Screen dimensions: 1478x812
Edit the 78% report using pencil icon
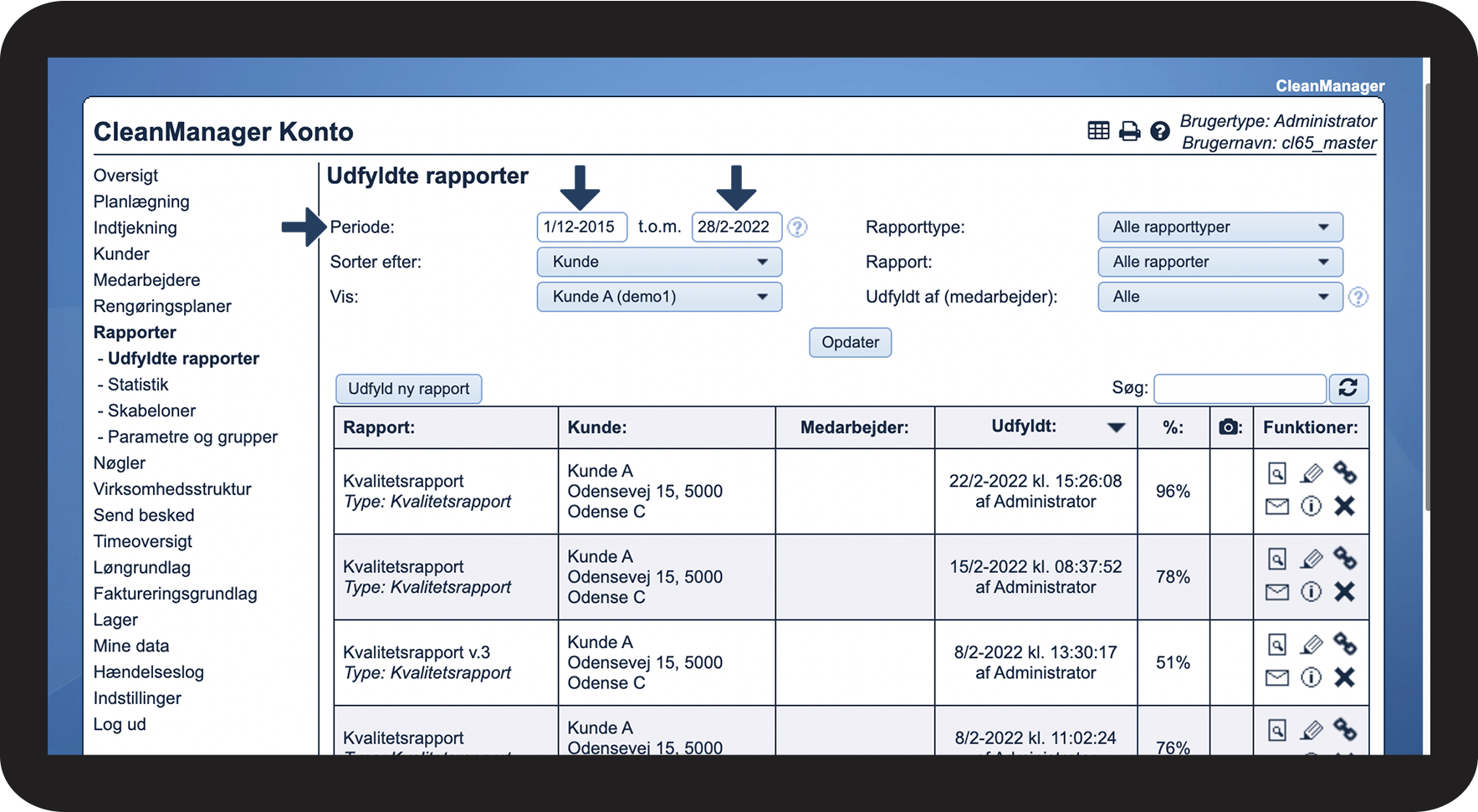pyautogui.click(x=1311, y=559)
